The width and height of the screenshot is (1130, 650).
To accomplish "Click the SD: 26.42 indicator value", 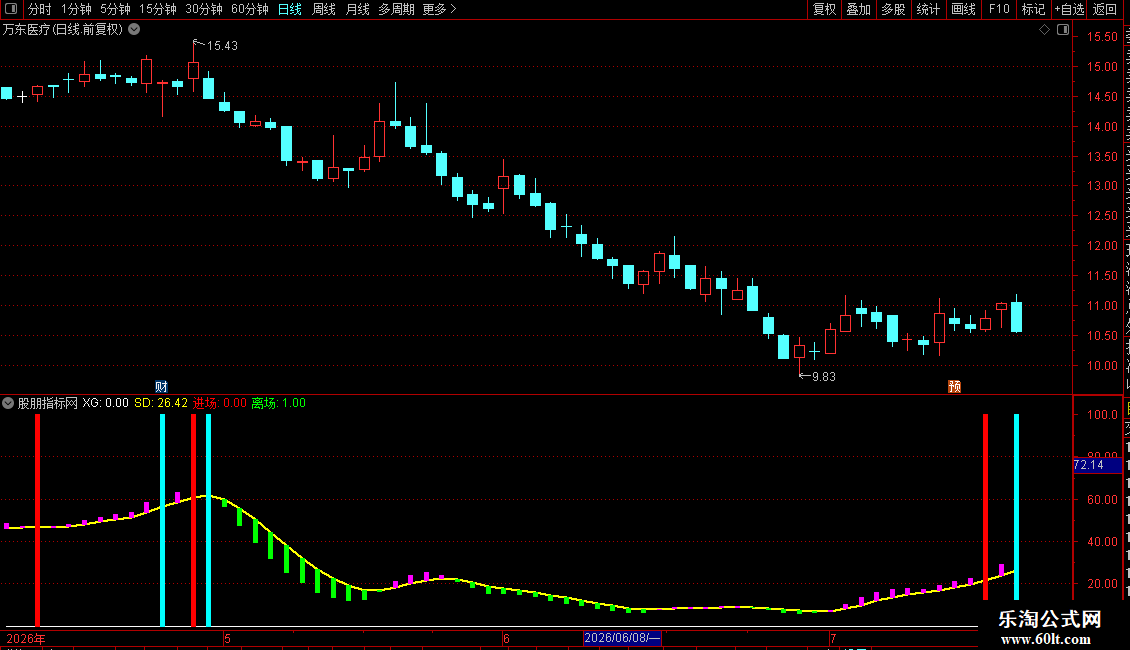I will pyautogui.click(x=161, y=404).
